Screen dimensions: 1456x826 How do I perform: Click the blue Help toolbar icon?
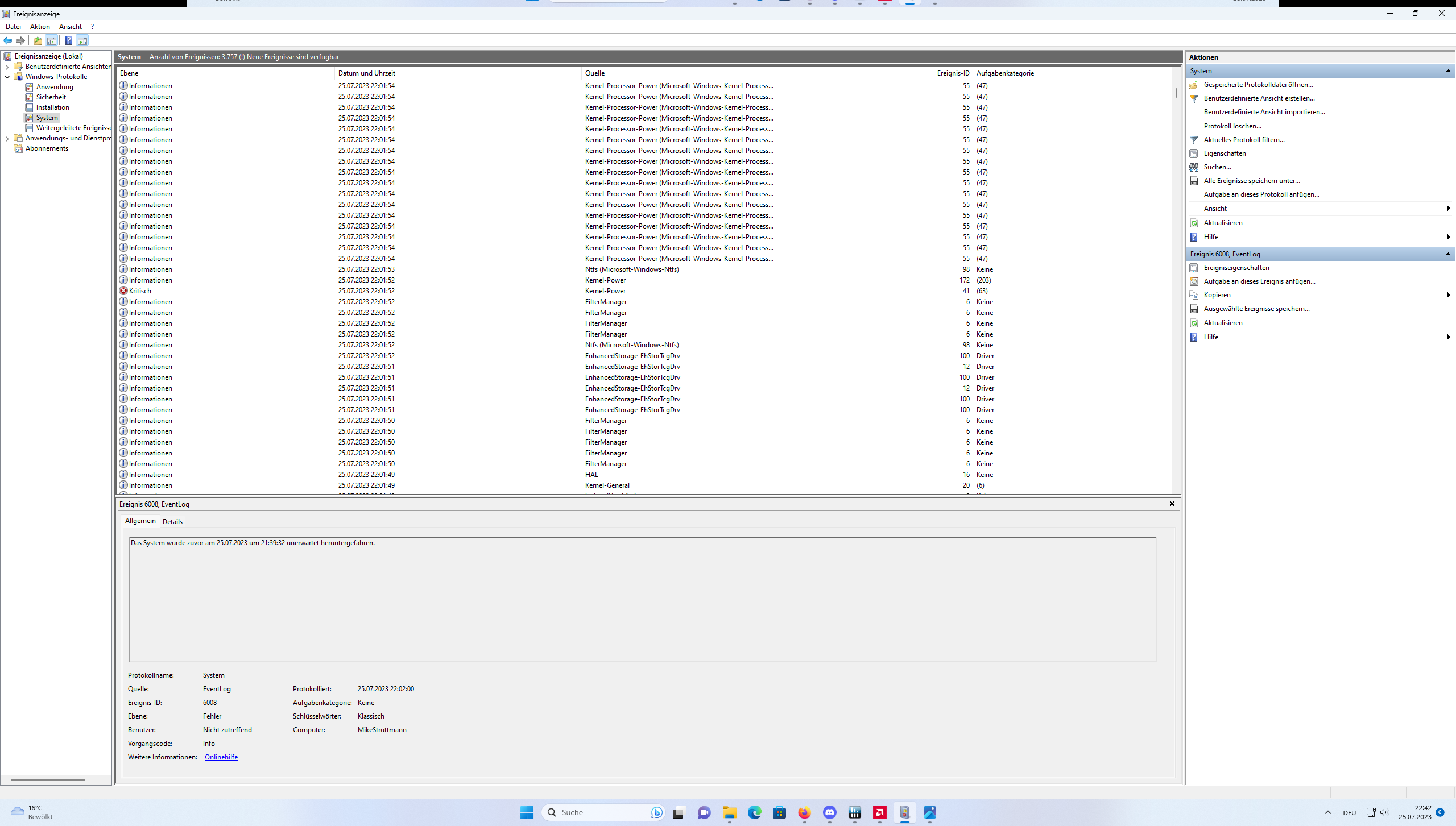click(68, 40)
